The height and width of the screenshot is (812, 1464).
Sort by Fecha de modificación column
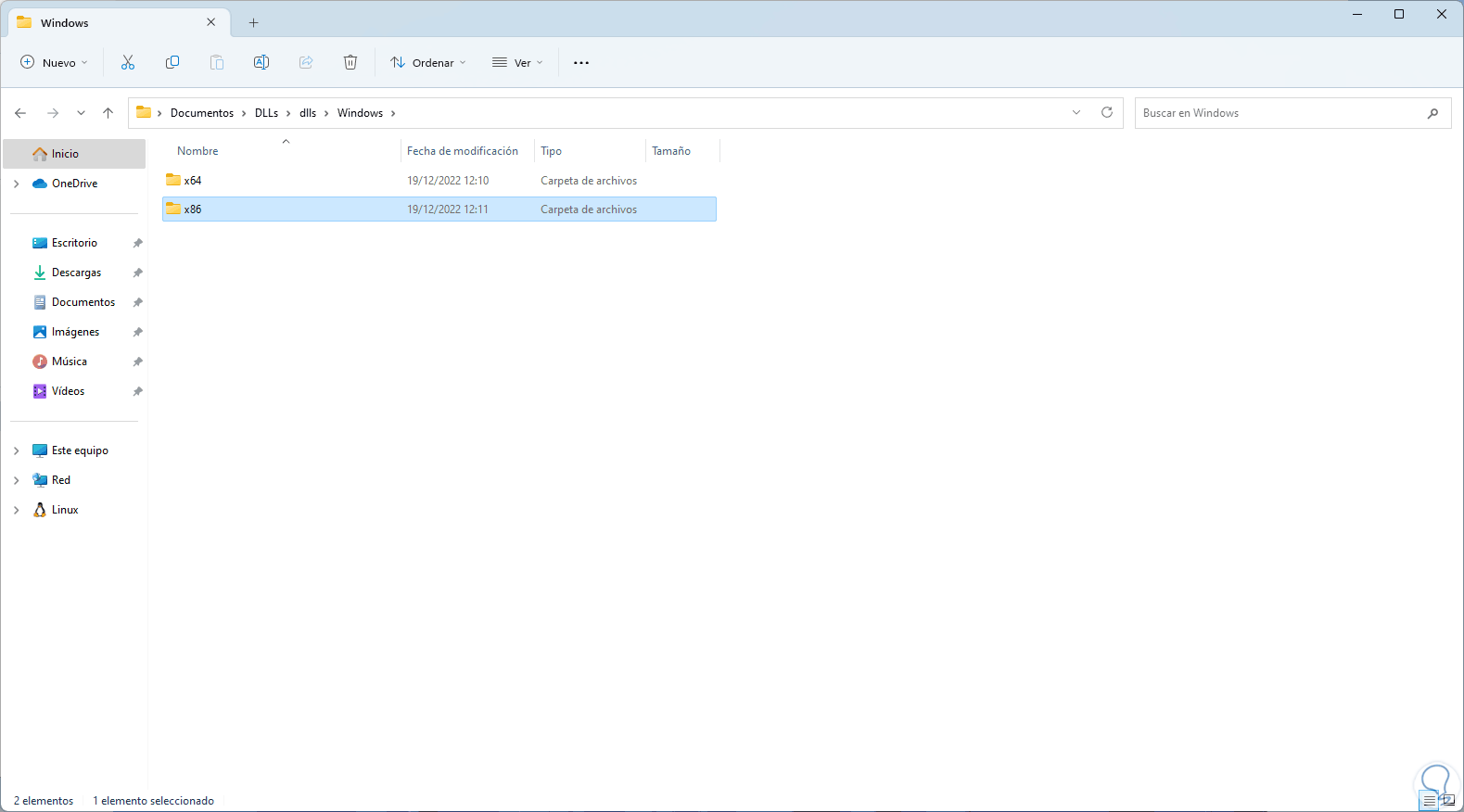coord(463,151)
